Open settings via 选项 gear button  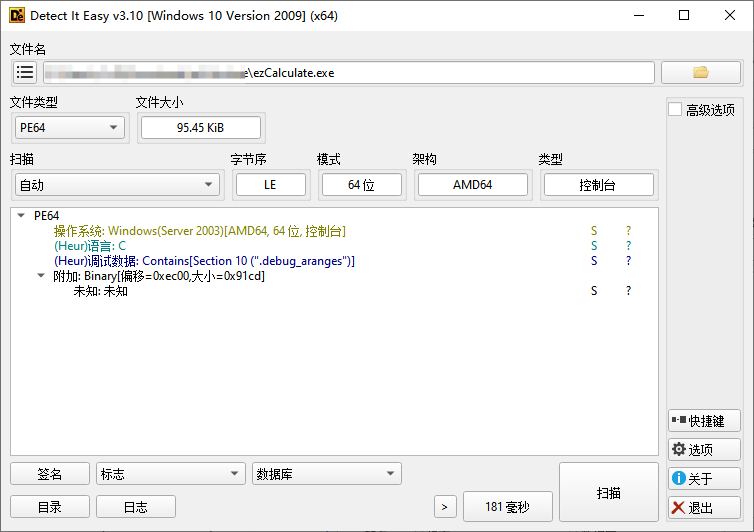tap(704, 450)
